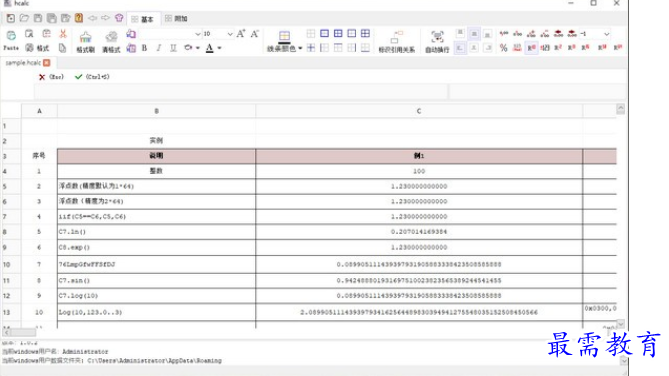Viewport: 669px width, 376px height.
Task: Toggle middle vertical alignment button
Action: click(x=474, y=34)
